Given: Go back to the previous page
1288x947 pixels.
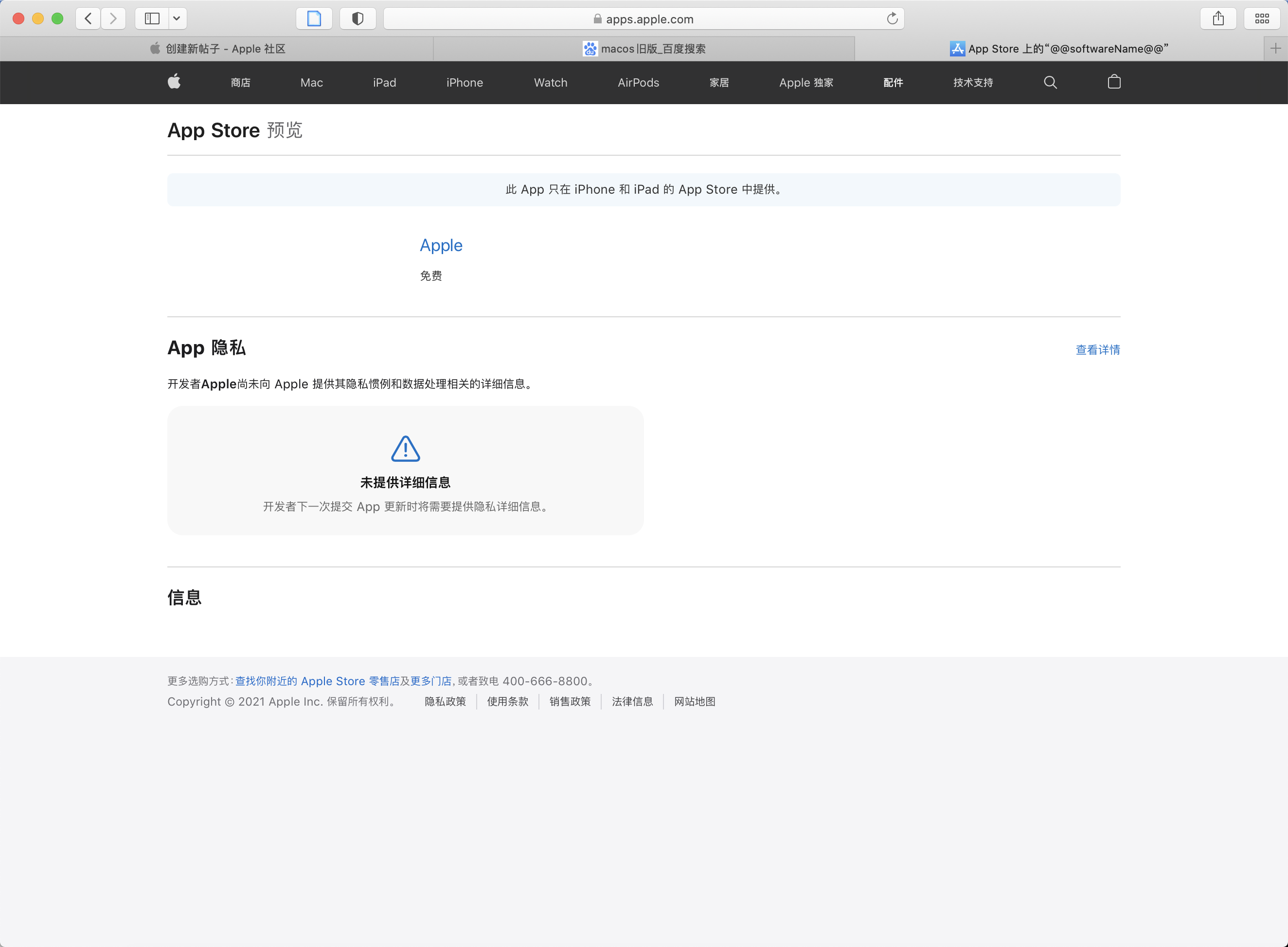Looking at the screenshot, I should (88, 19).
